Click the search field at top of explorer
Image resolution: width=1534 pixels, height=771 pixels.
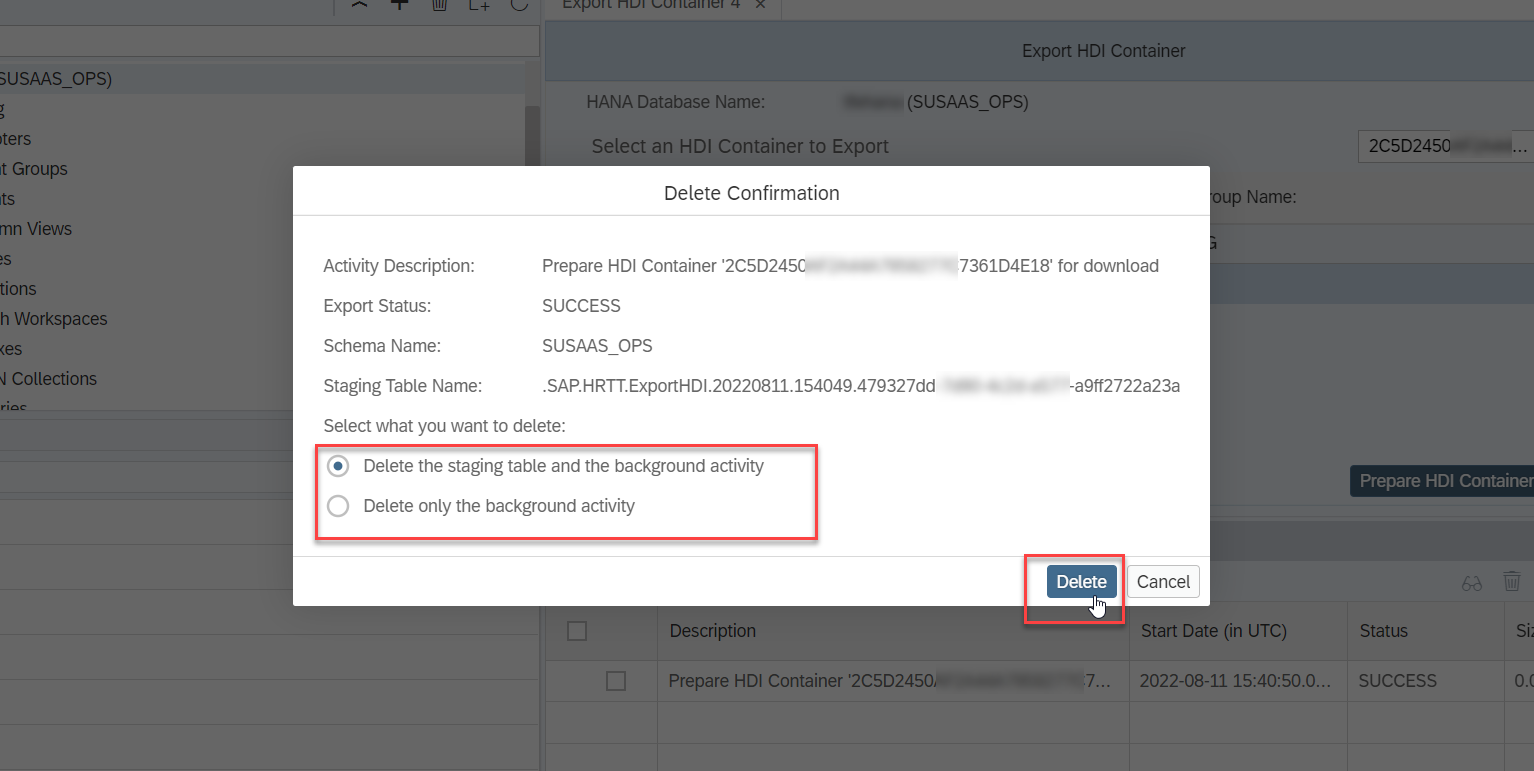click(x=270, y=41)
